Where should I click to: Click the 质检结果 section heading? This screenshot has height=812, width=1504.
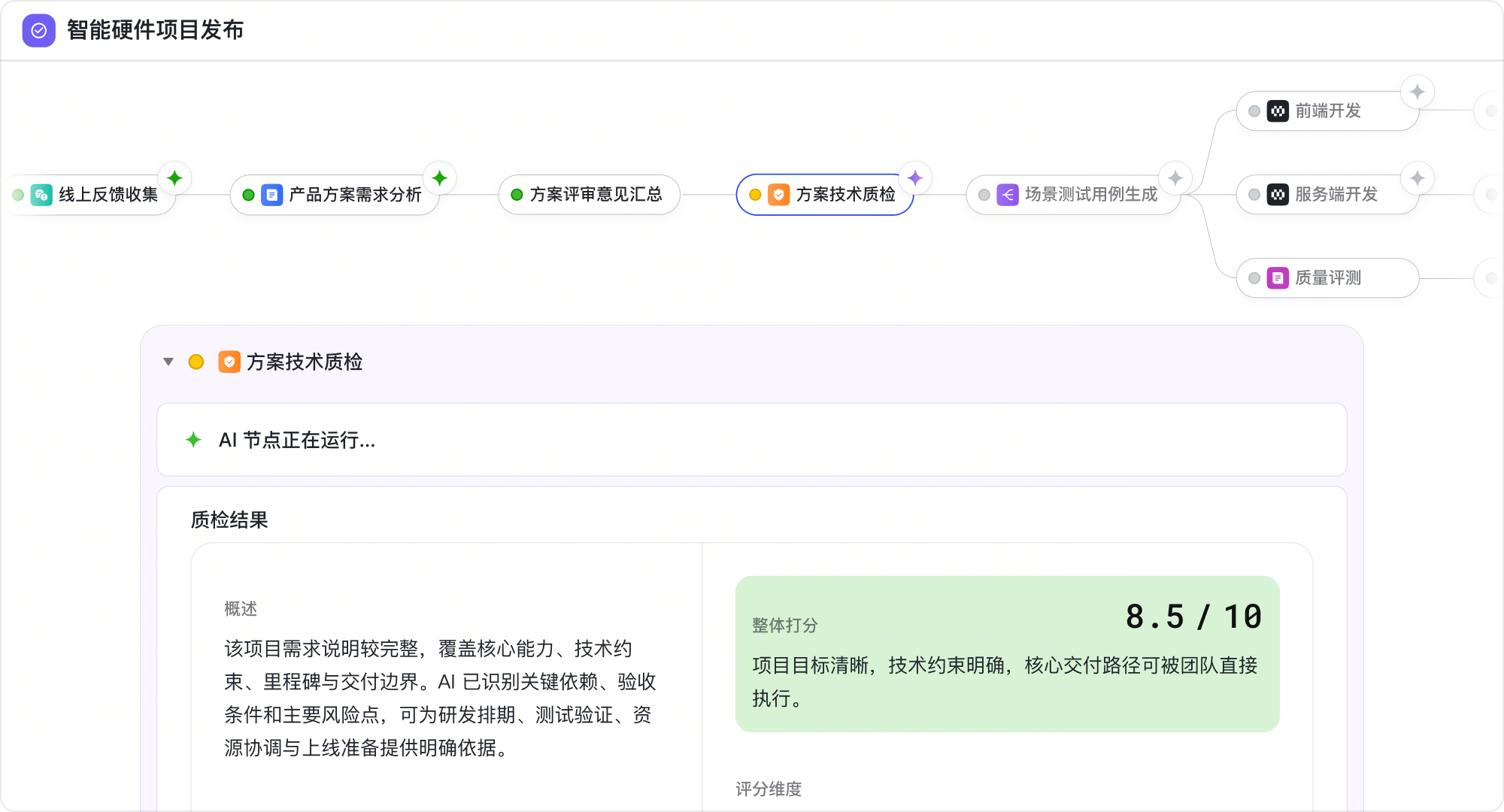229,520
